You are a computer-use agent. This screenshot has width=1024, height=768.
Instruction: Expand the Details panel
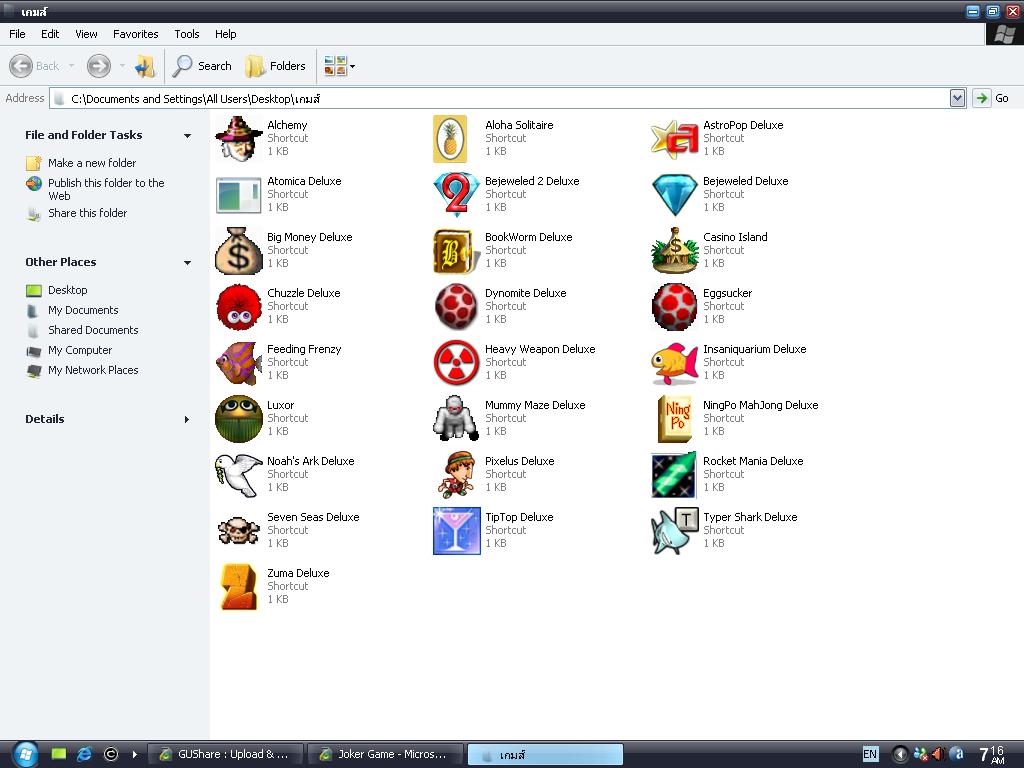tap(187, 419)
